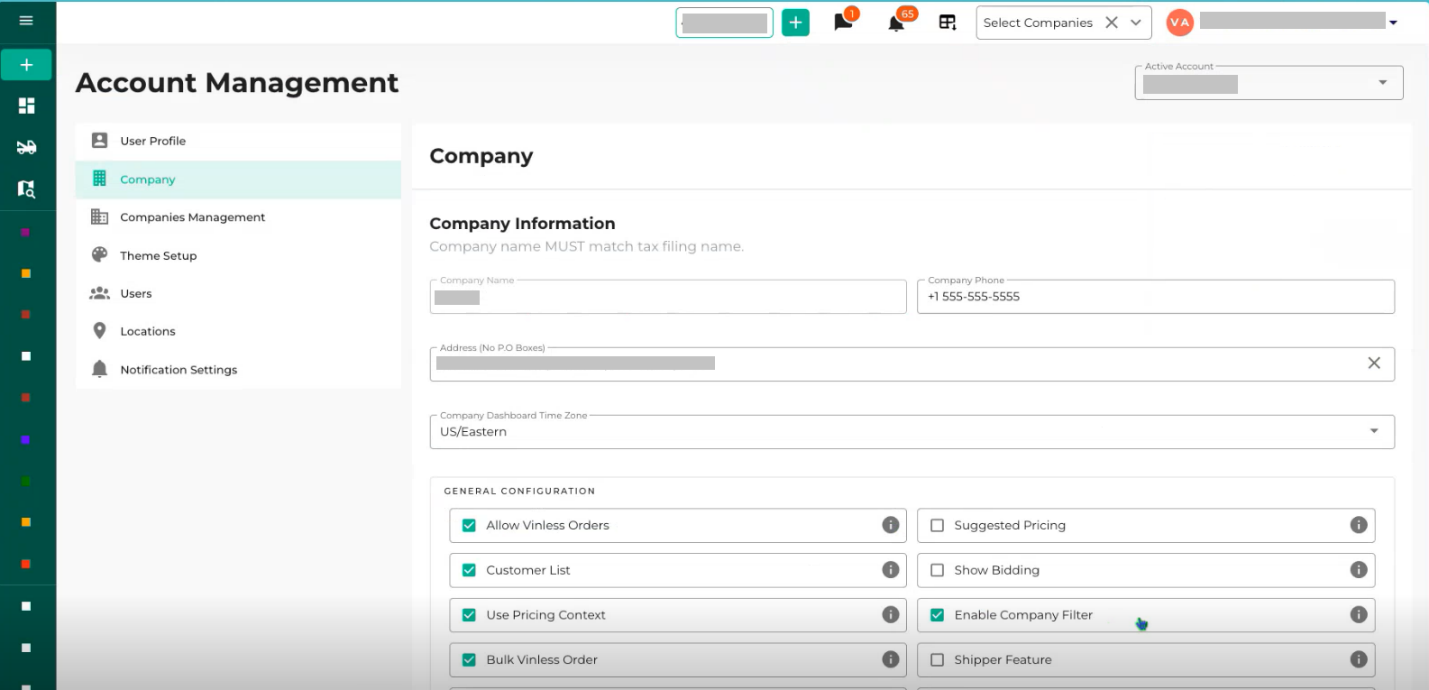Click the green plus button in the left sidebar
The height and width of the screenshot is (690, 1429).
click(x=26, y=65)
